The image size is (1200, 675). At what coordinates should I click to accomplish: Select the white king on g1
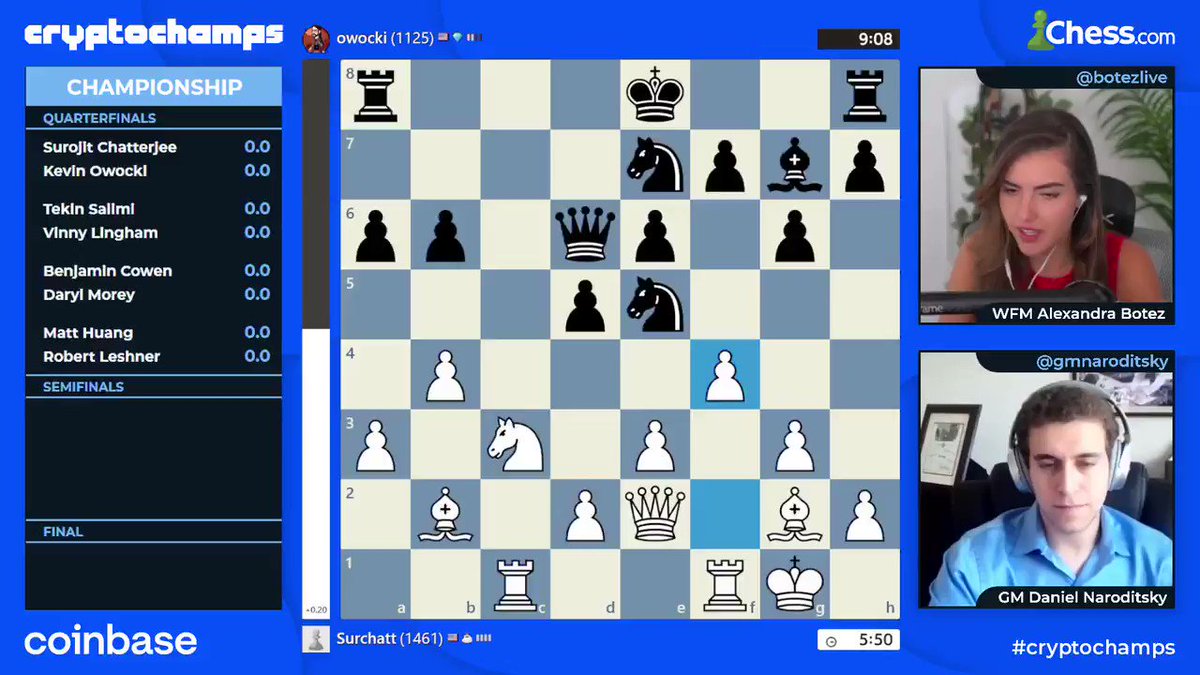[795, 585]
